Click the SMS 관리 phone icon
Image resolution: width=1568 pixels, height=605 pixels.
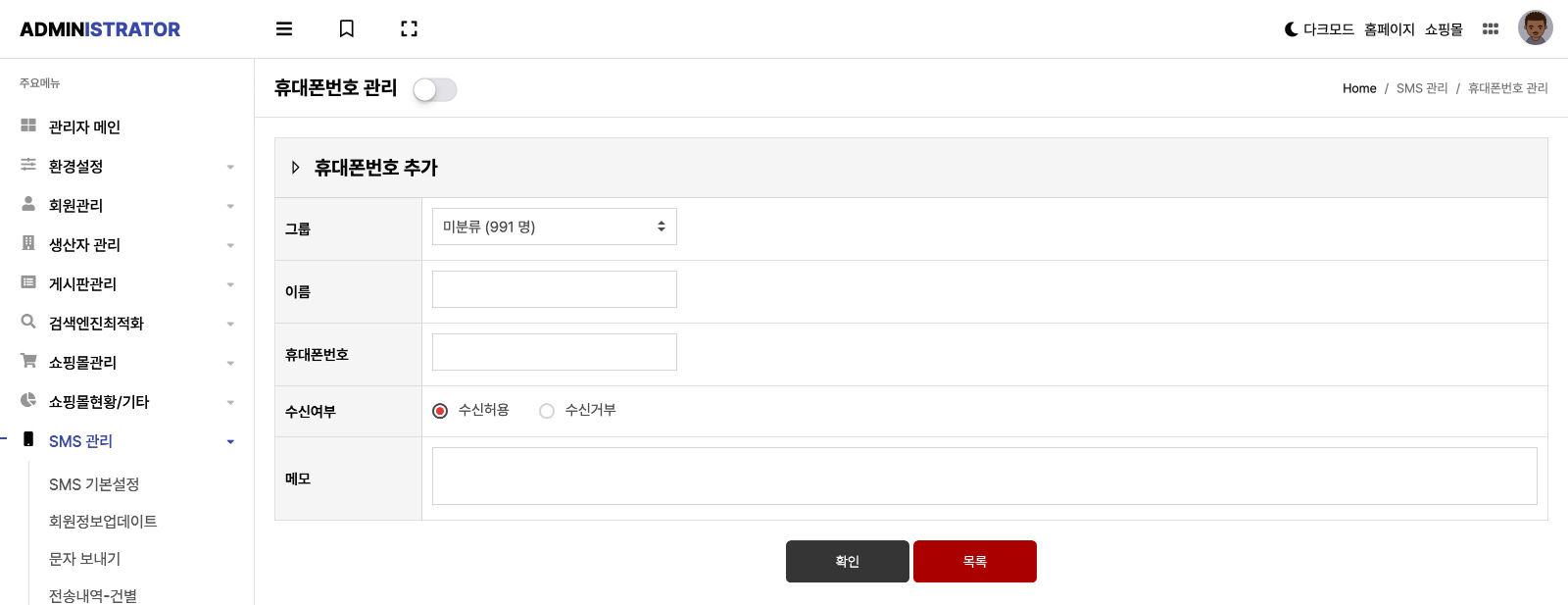28,439
